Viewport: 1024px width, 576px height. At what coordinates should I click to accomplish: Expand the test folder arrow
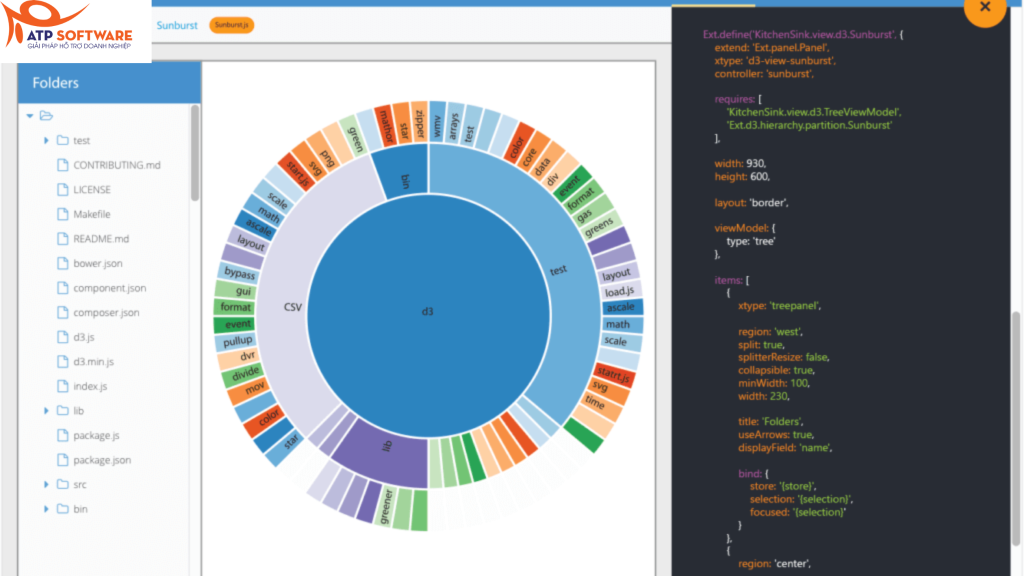(46, 140)
